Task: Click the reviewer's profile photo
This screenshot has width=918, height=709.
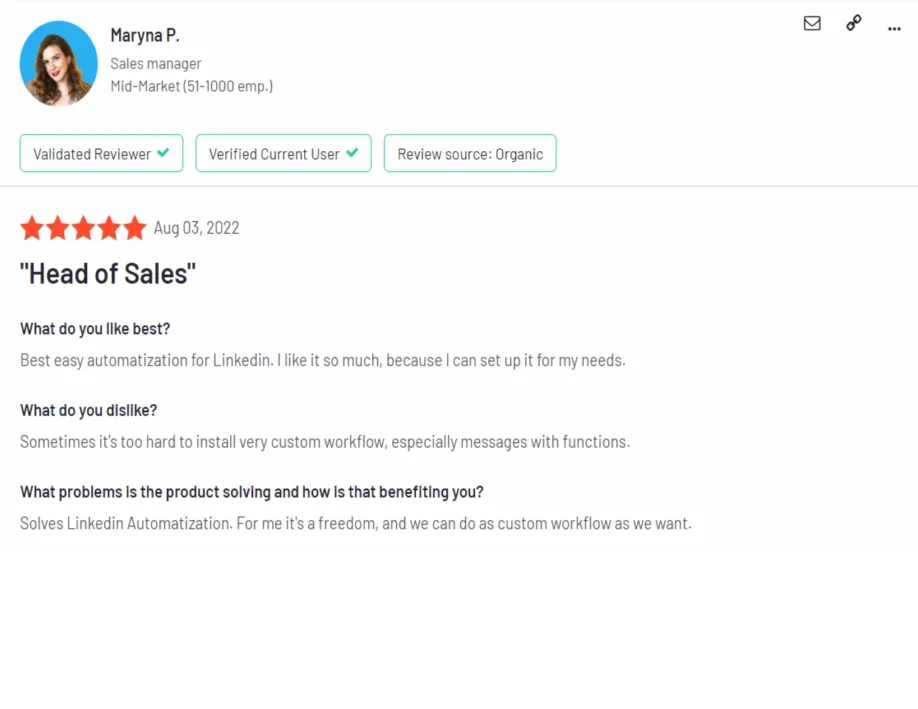Action: point(59,63)
